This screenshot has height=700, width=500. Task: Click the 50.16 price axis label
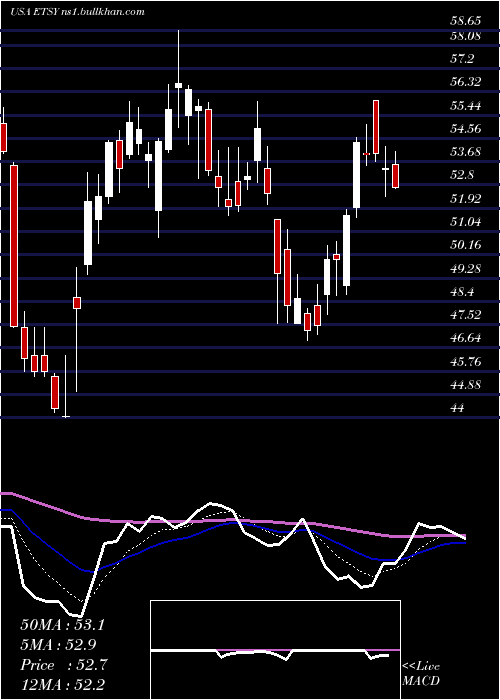tap(466, 245)
